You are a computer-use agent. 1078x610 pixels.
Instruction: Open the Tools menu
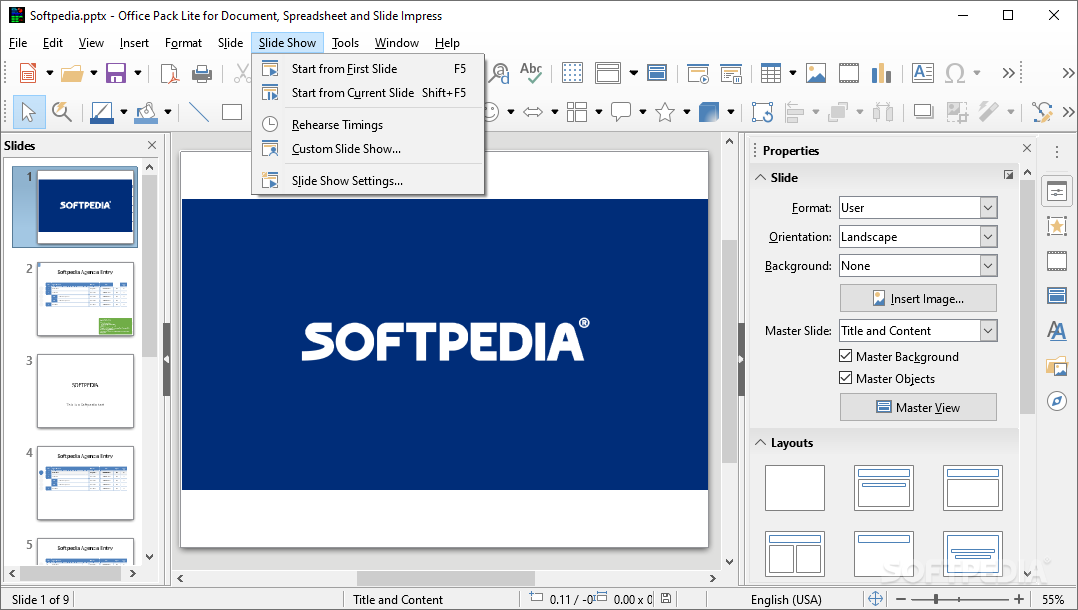(x=345, y=43)
